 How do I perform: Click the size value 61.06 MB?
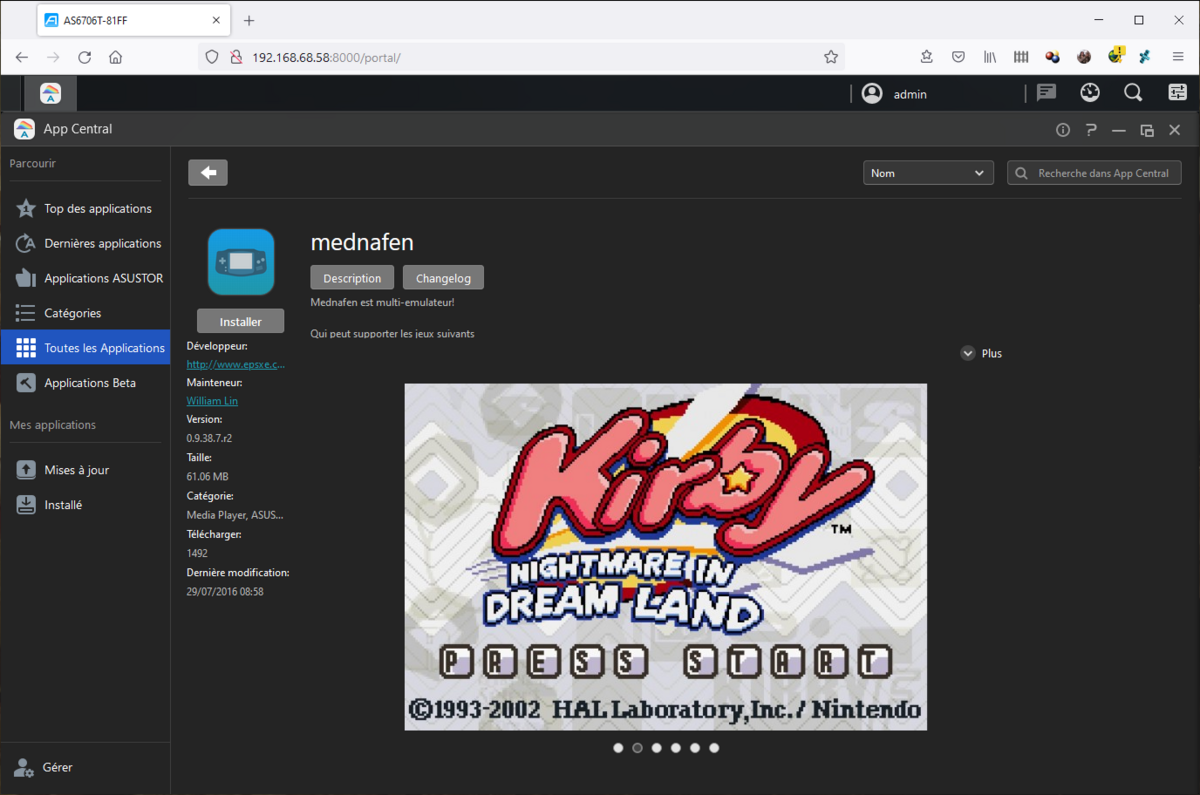pos(208,477)
